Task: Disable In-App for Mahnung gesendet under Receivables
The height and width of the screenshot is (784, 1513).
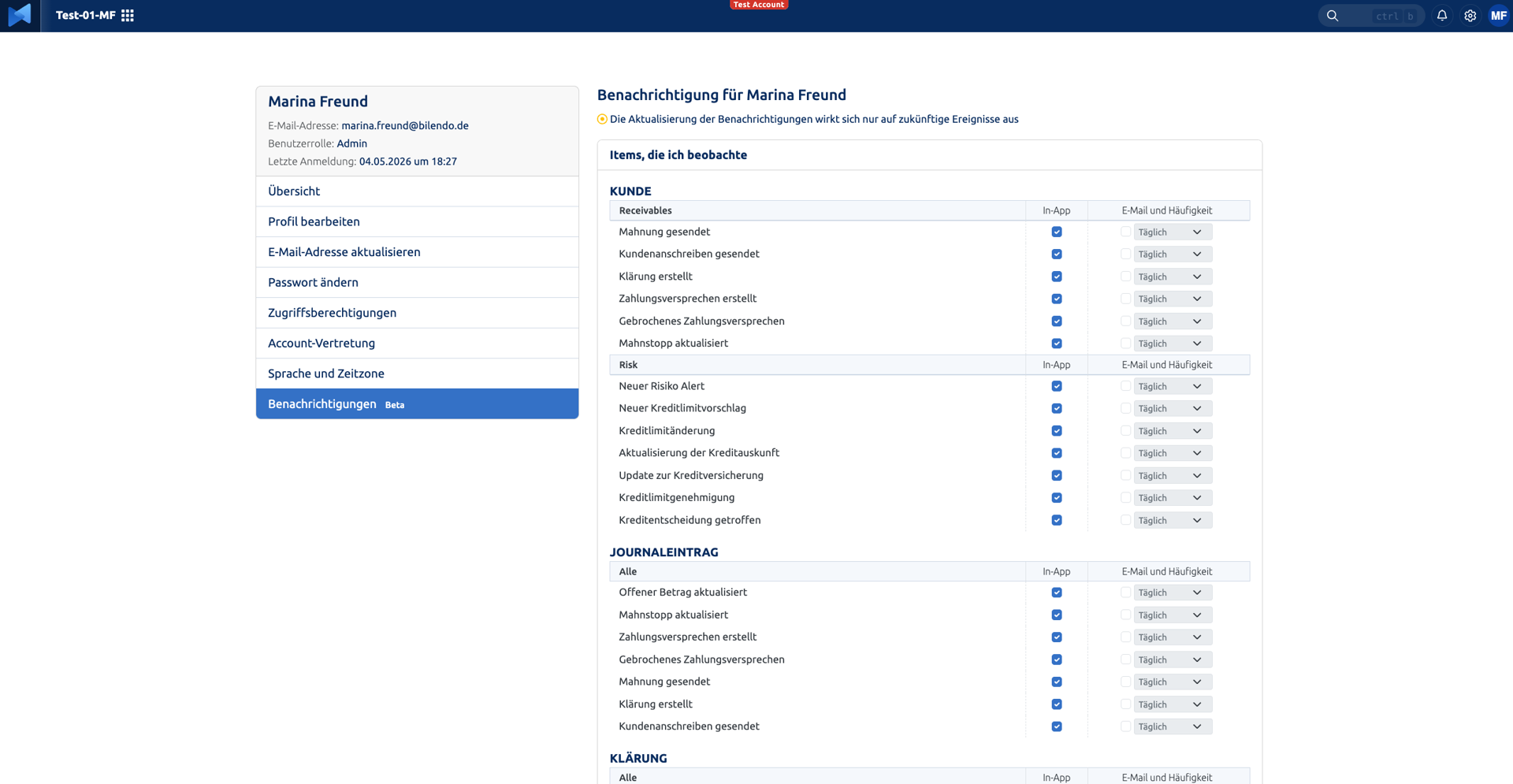Action: coord(1057,232)
